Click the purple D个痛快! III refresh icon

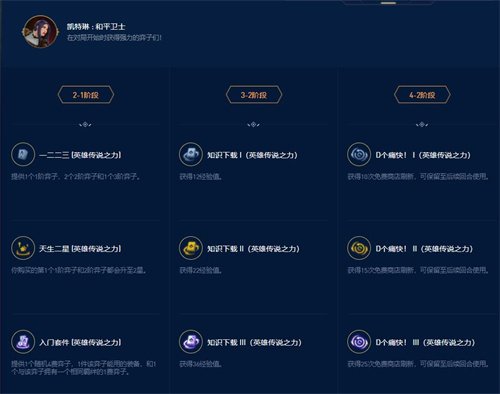(x=359, y=342)
